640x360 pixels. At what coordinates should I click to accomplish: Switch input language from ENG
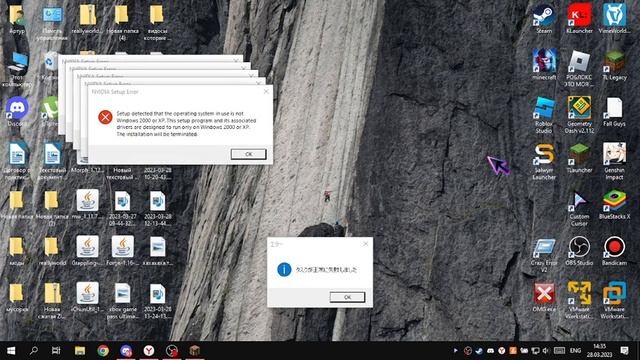[x=575, y=350]
